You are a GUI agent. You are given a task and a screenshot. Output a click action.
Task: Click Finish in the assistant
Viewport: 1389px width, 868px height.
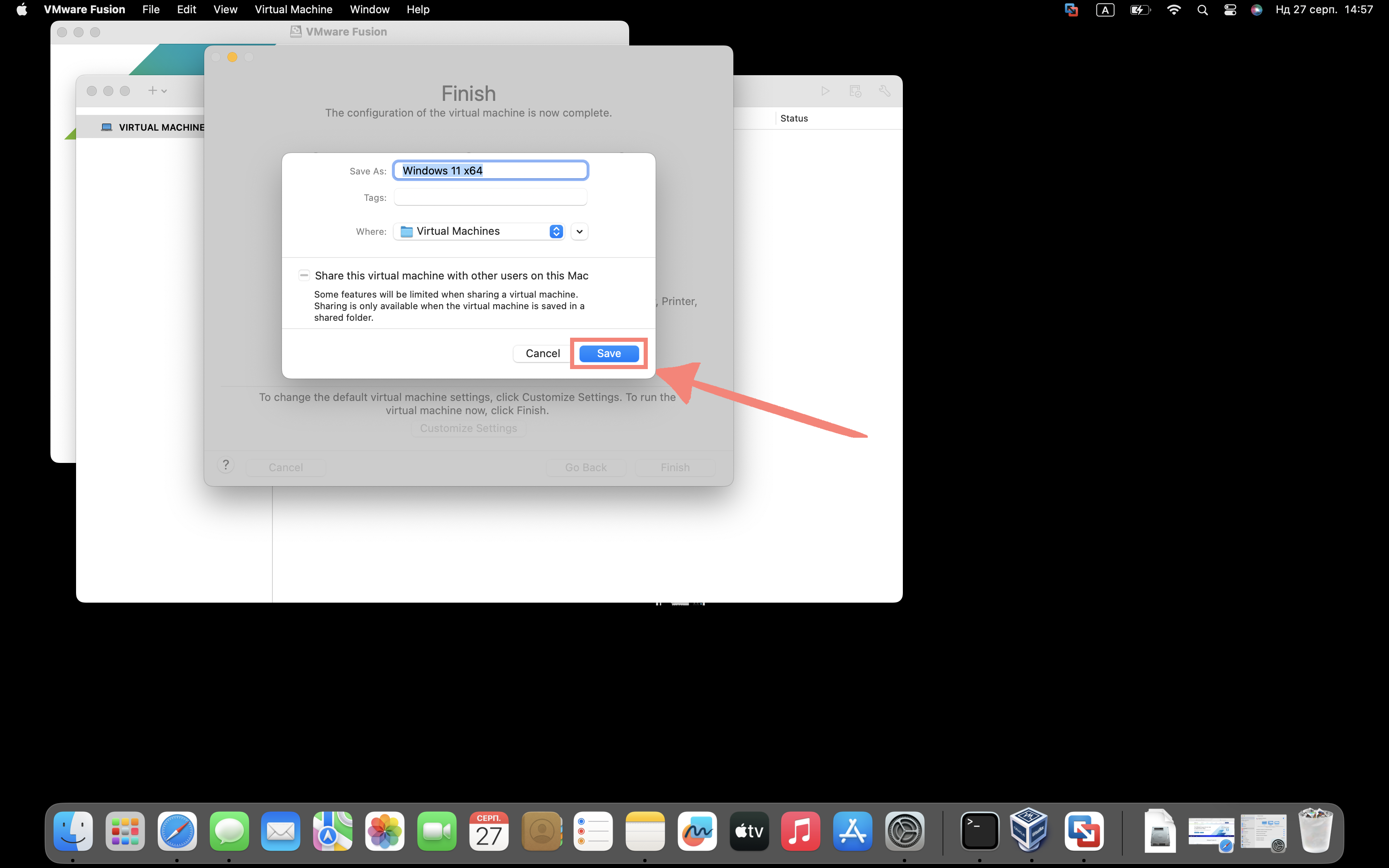(675, 467)
